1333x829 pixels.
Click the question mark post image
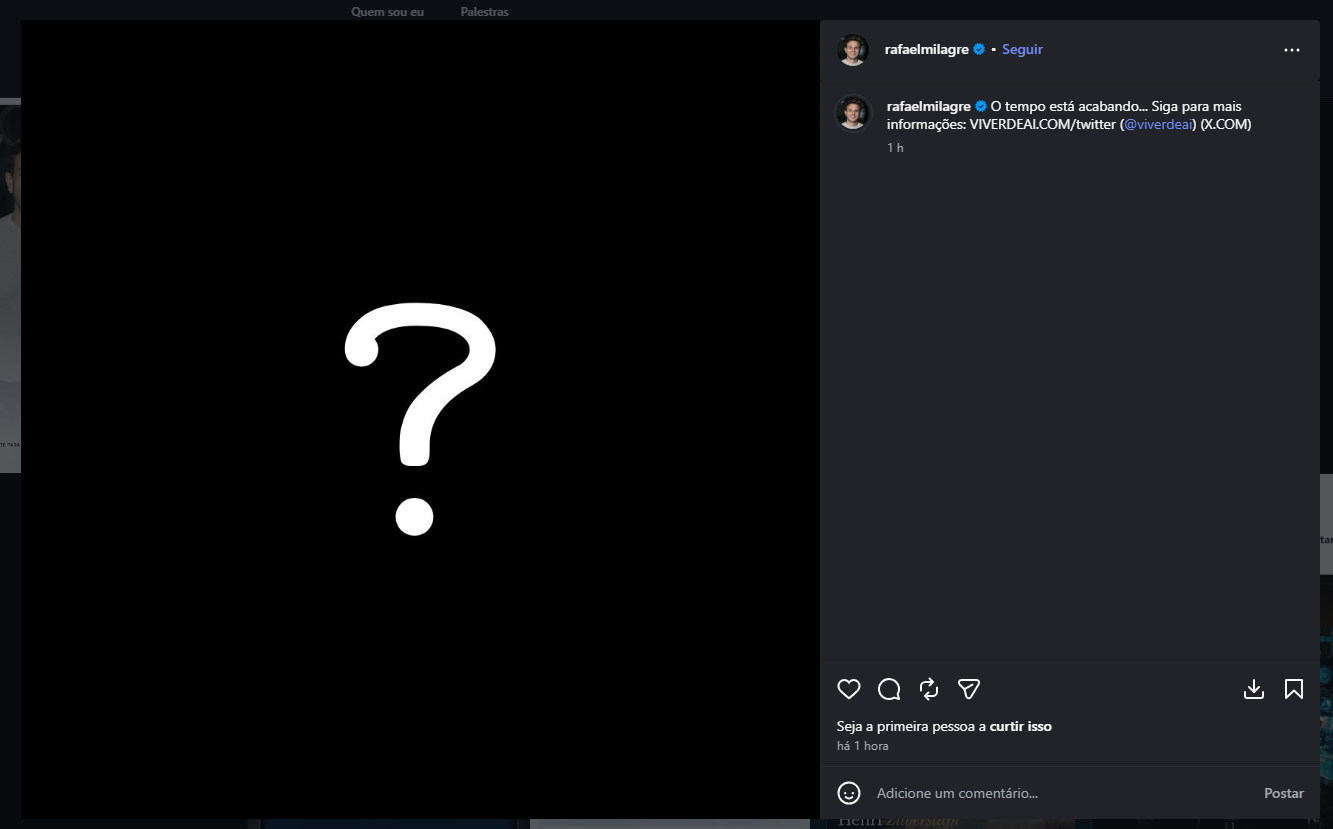(x=420, y=420)
